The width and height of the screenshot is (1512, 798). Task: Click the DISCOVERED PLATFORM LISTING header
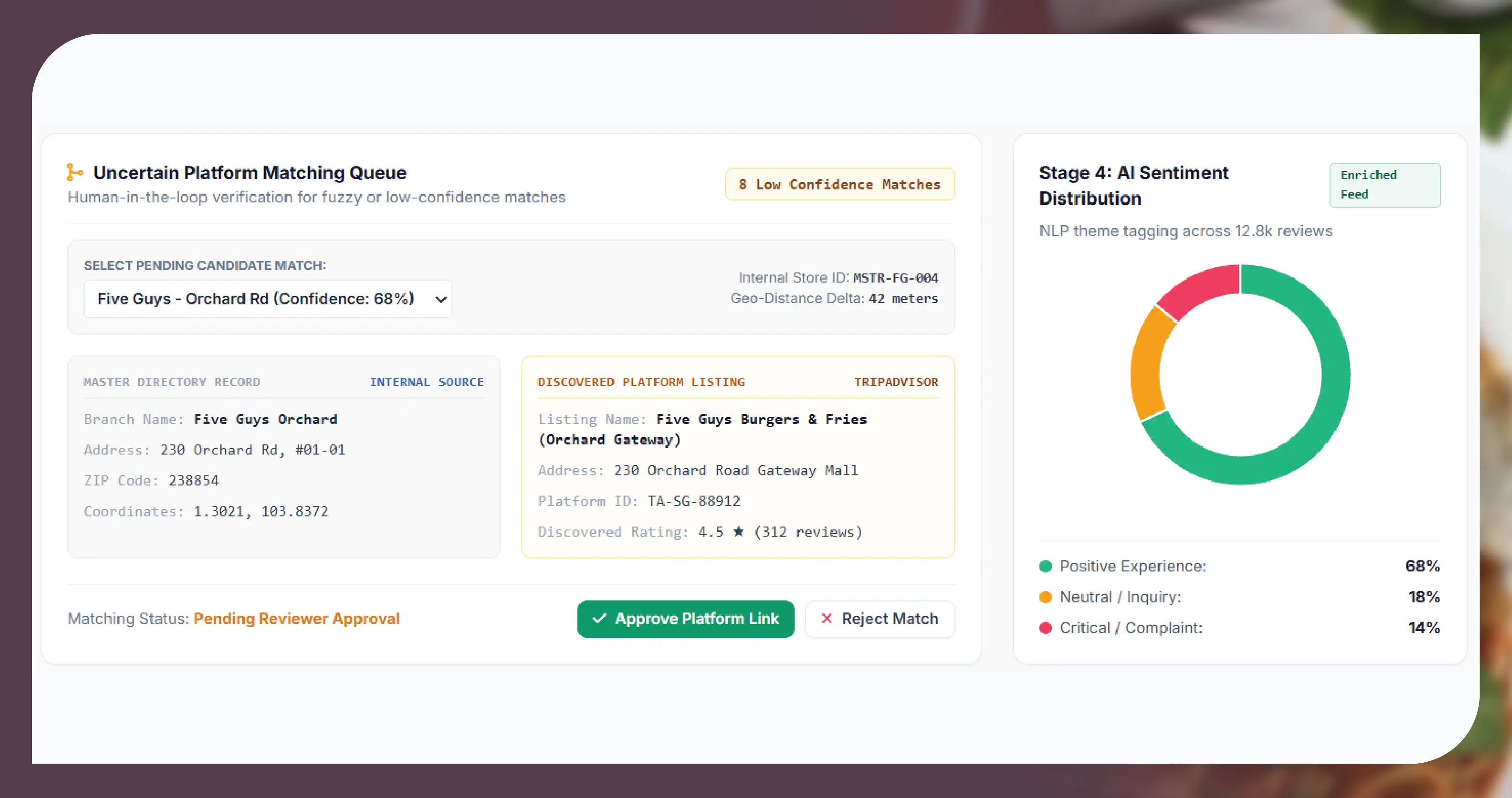[642, 382]
